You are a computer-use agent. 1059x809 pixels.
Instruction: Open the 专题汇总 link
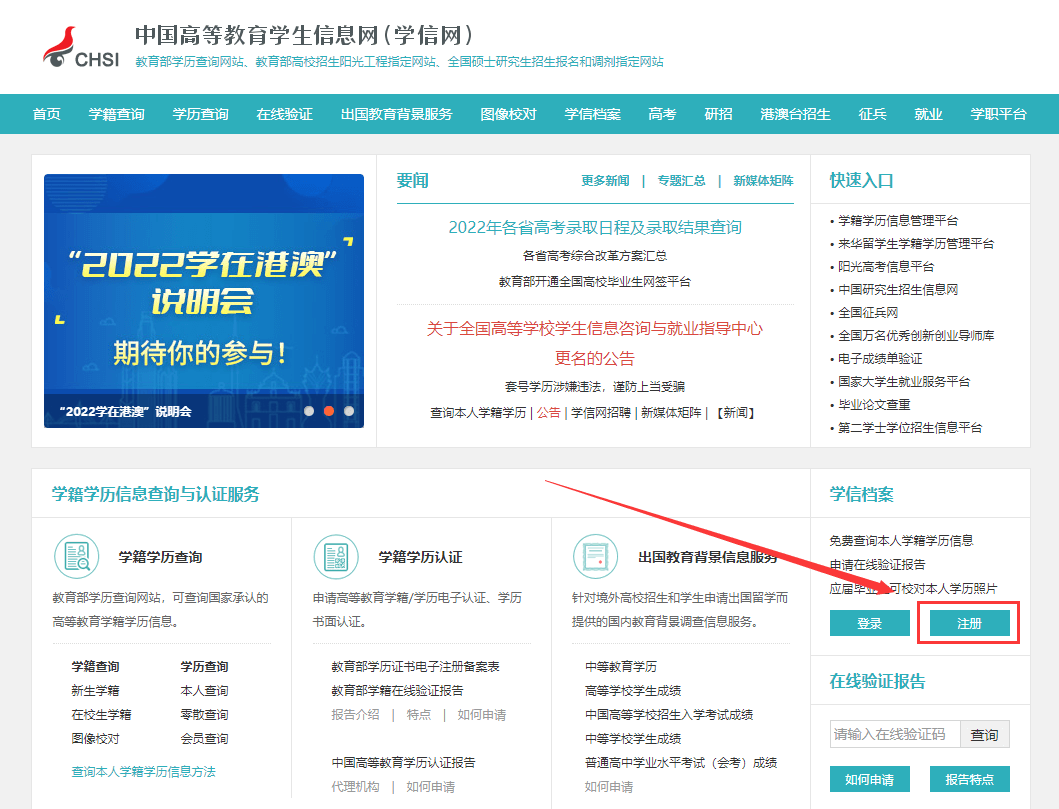681,180
